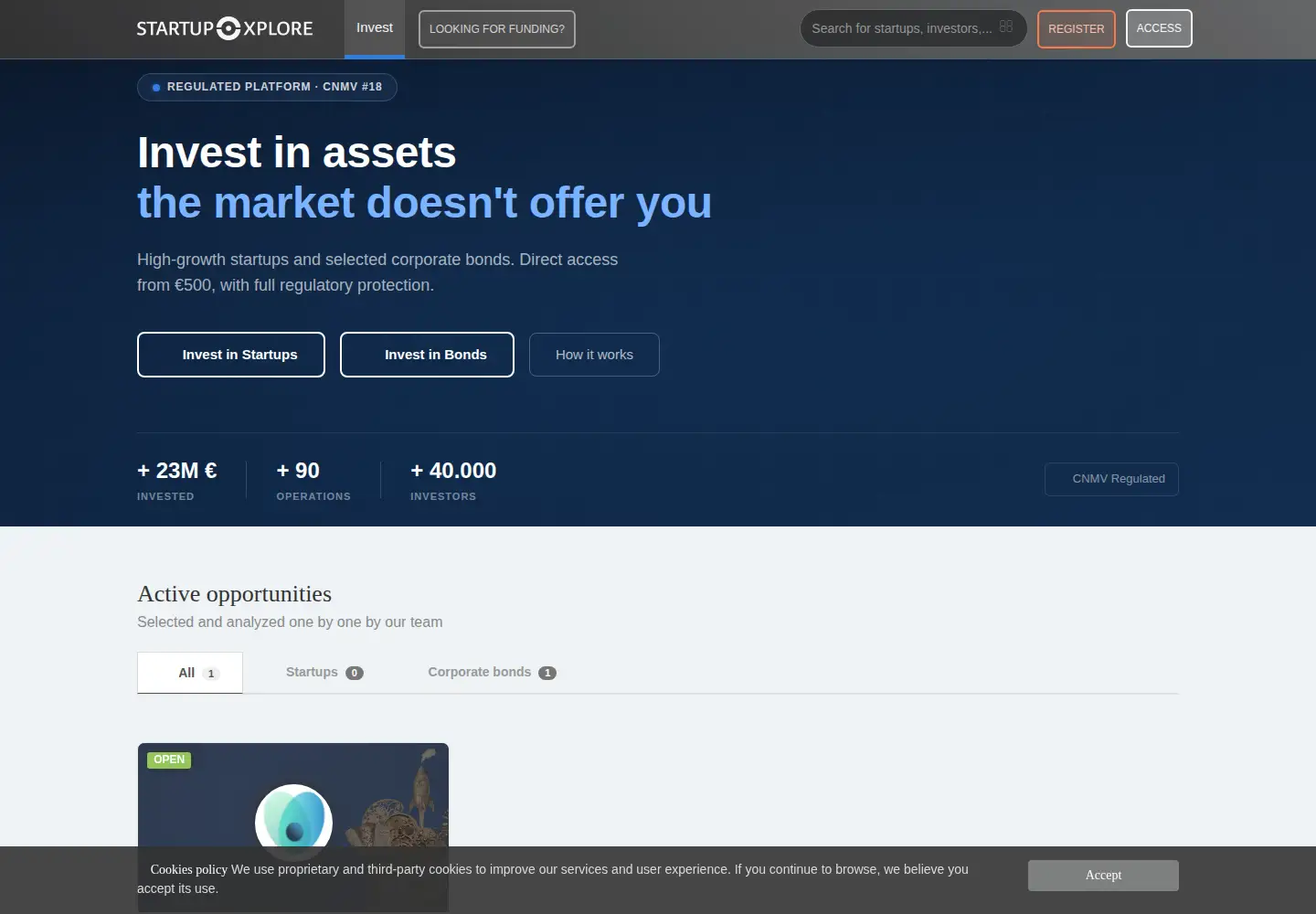Click the 'Active opportunities' heading
Viewport: 1316px width, 914px height.
235,594
